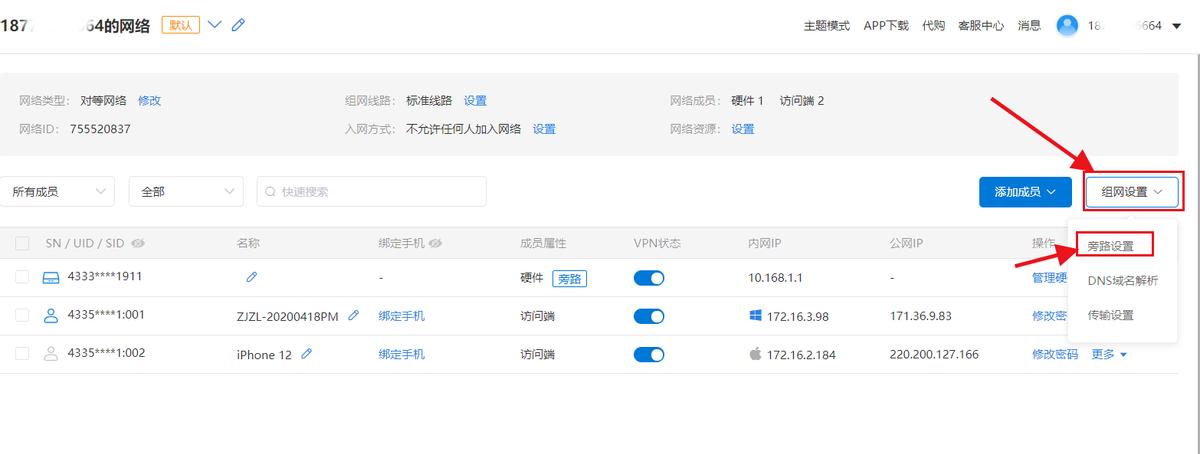The height and width of the screenshot is (454, 1200).
Task: Click the user icon for 4335****1:002
Action: (x=51, y=353)
